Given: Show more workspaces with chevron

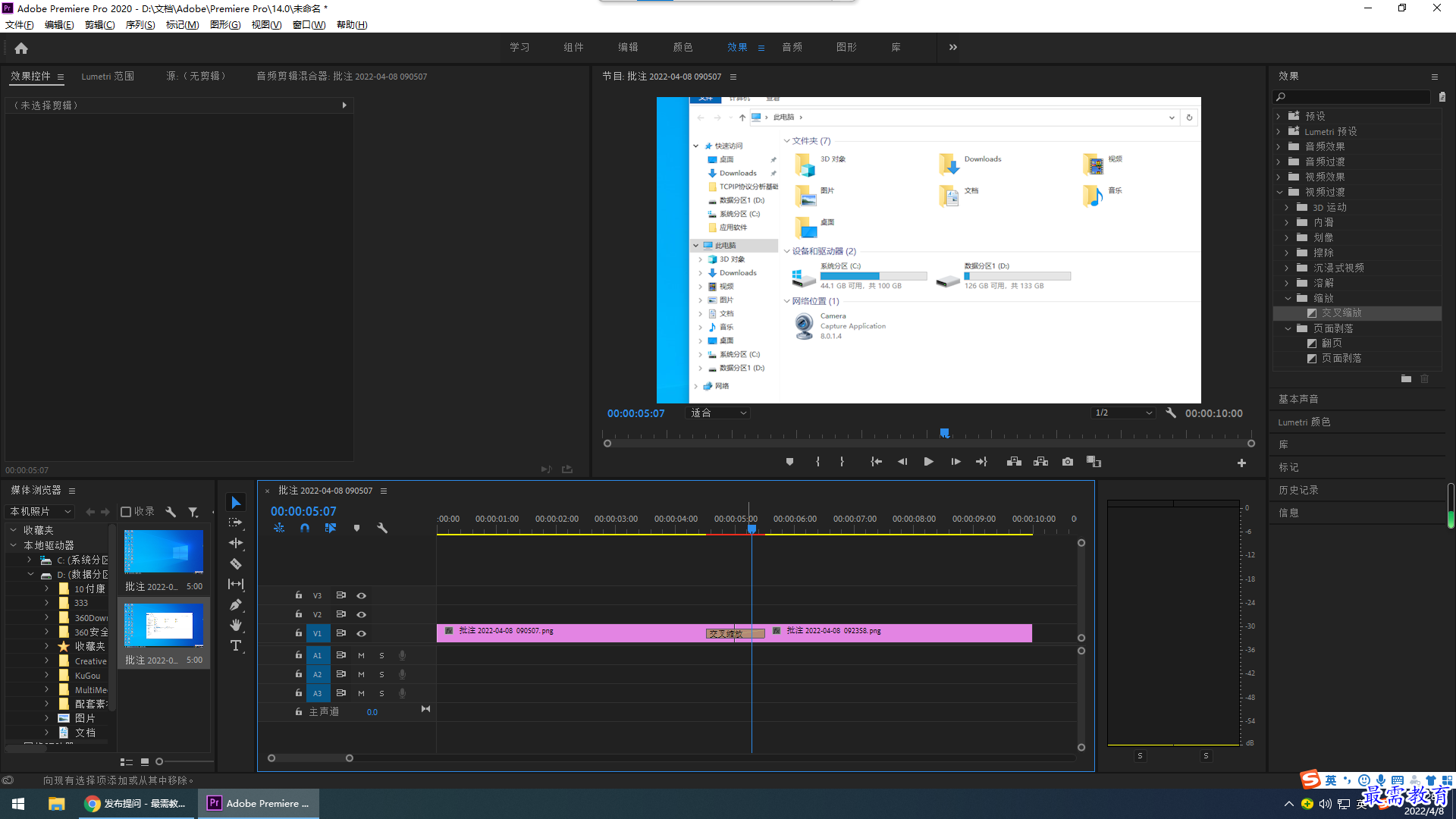Looking at the screenshot, I should [x=953, y=47].
